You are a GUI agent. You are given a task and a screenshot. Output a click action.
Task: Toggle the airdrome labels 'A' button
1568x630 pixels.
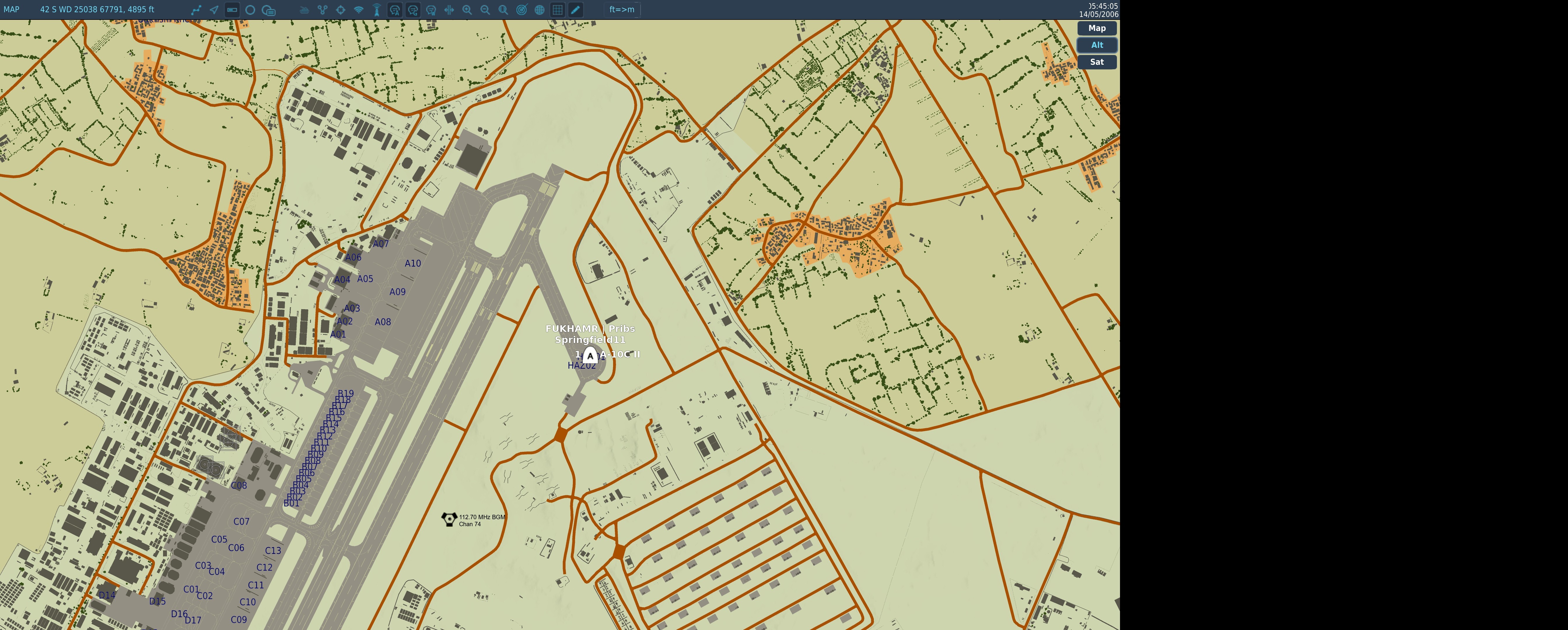coord(395,10)
